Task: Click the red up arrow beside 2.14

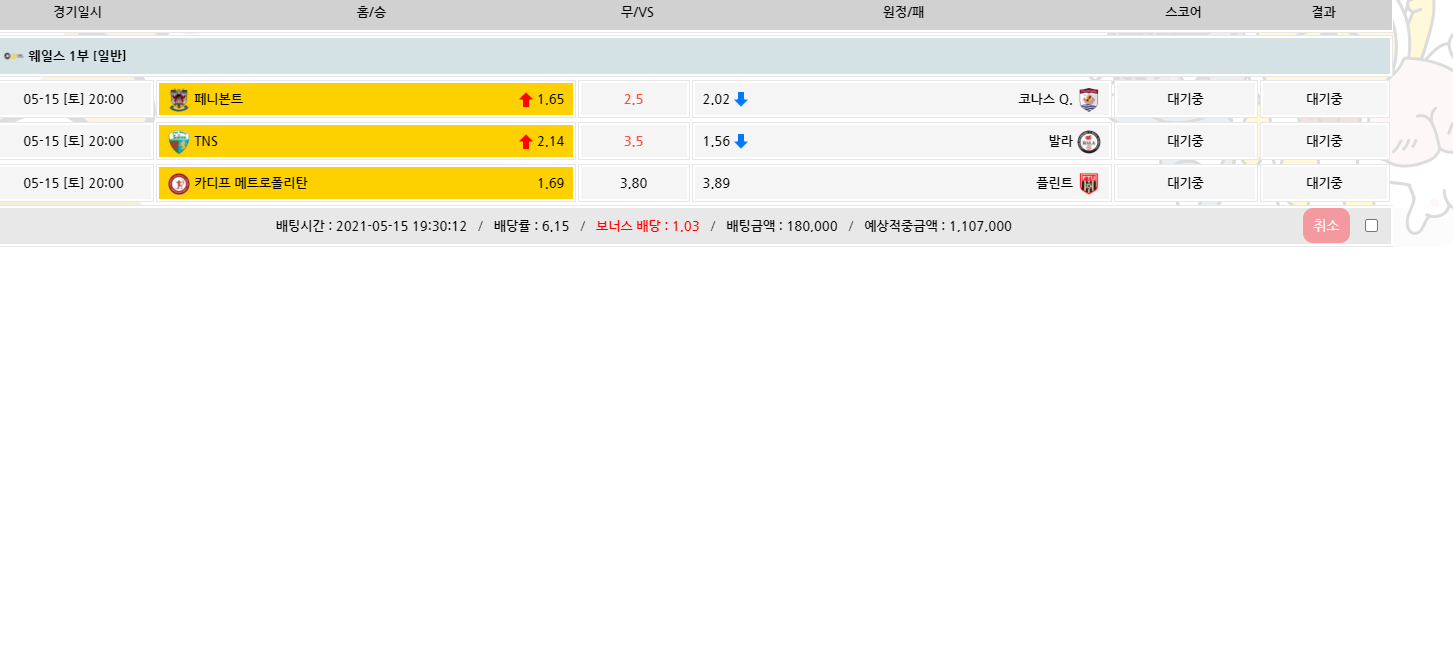Action: pos(526,142)
